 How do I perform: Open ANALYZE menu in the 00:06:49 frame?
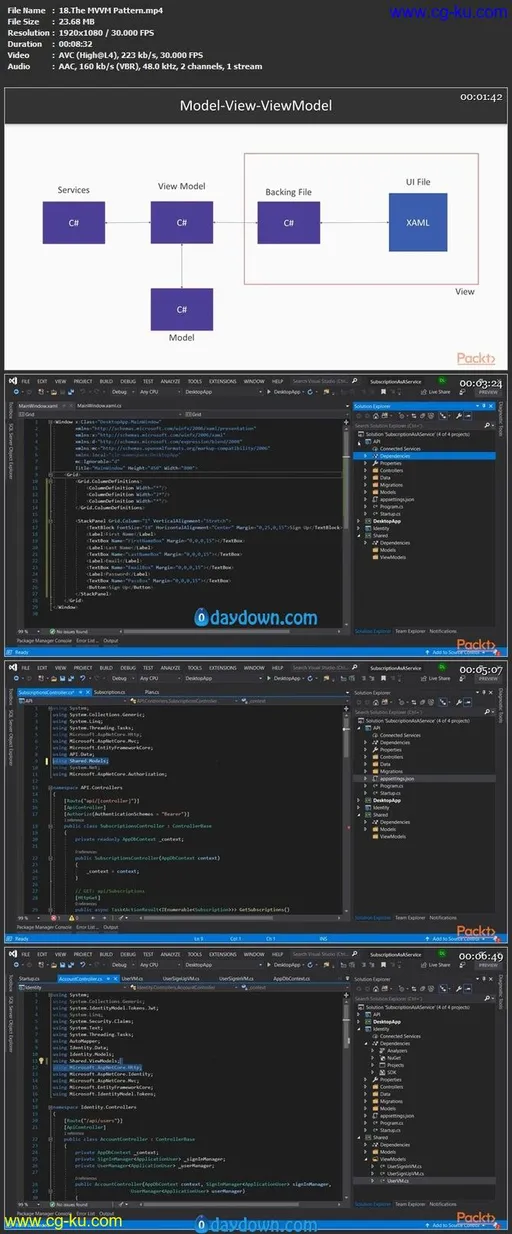170,954
